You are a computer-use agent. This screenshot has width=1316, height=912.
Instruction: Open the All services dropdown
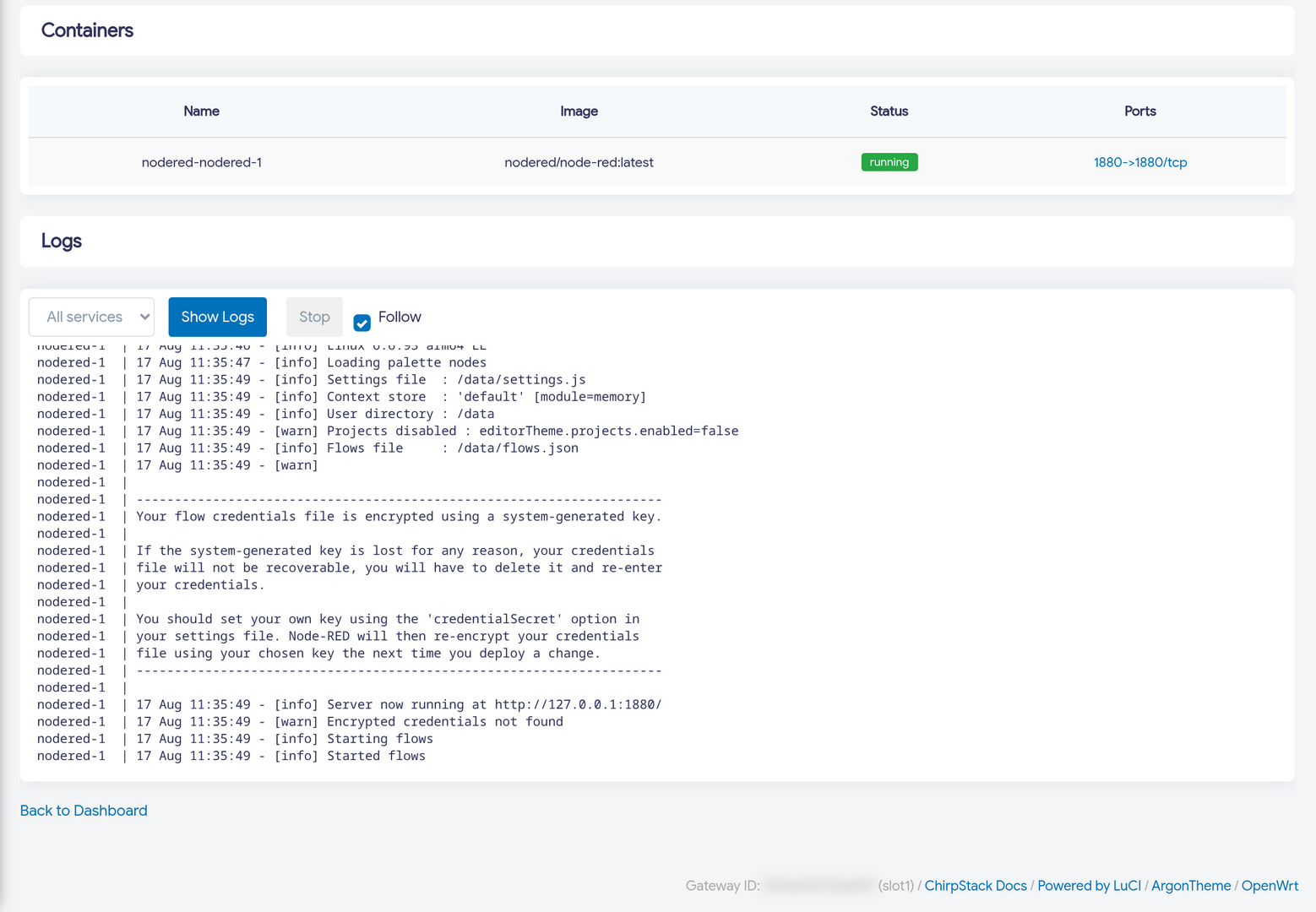(x=91, y=317)
